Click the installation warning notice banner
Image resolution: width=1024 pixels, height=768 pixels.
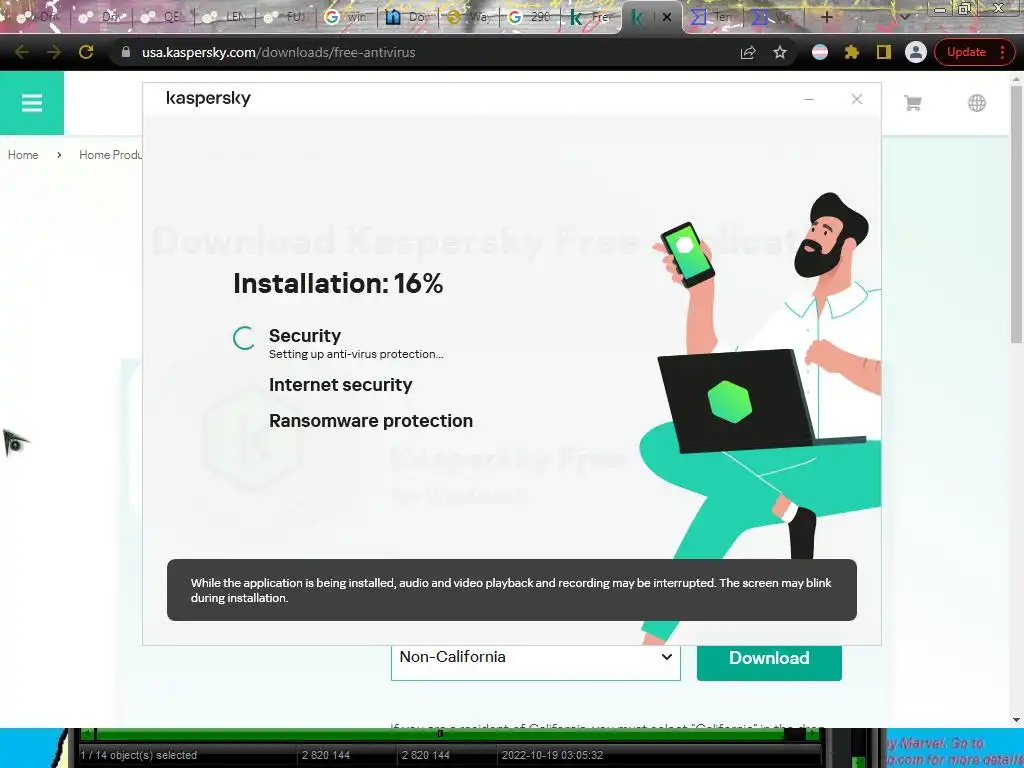point(511,590)
